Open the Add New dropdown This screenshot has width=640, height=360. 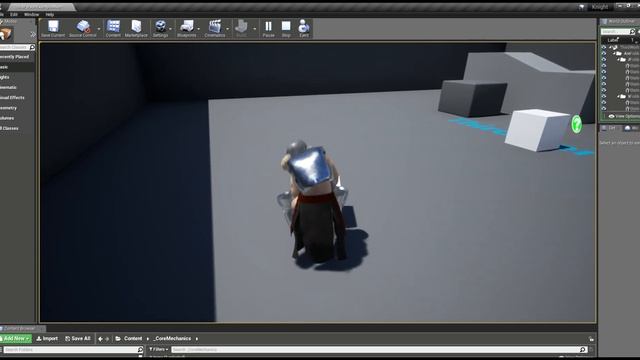pos(16,339)
